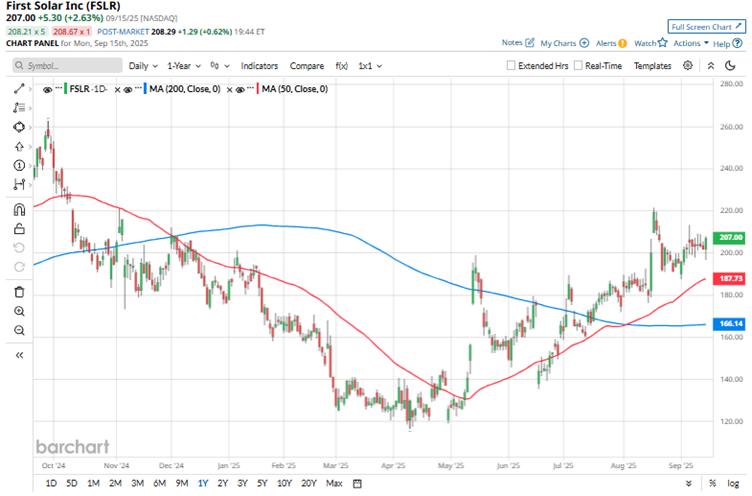Viewport: 752px width, 496px height.
Task: Open the Daily frequency dropdown
Action: click(x=143, y=66)
